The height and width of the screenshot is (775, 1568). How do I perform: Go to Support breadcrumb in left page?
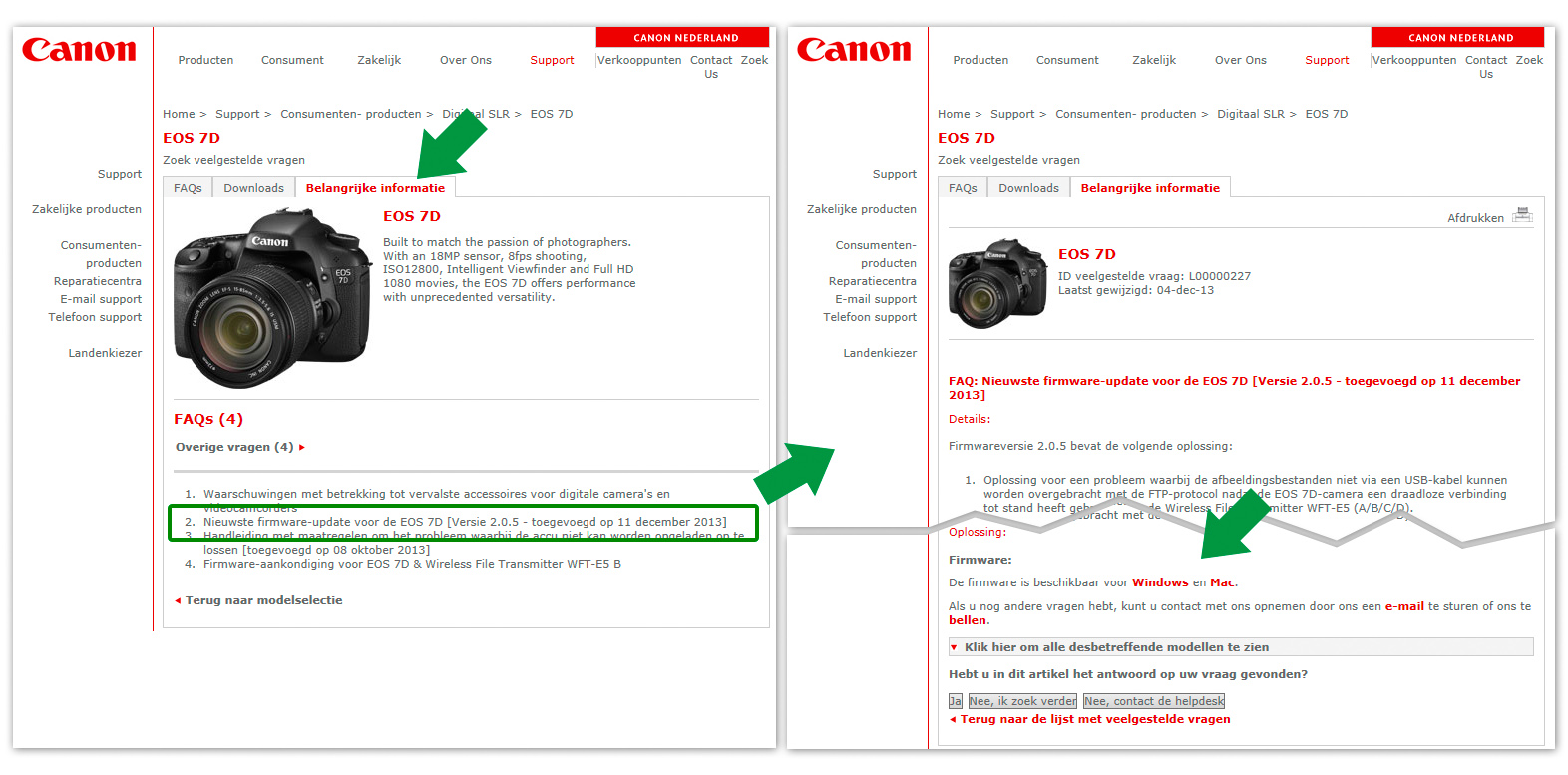coord(237,114)
